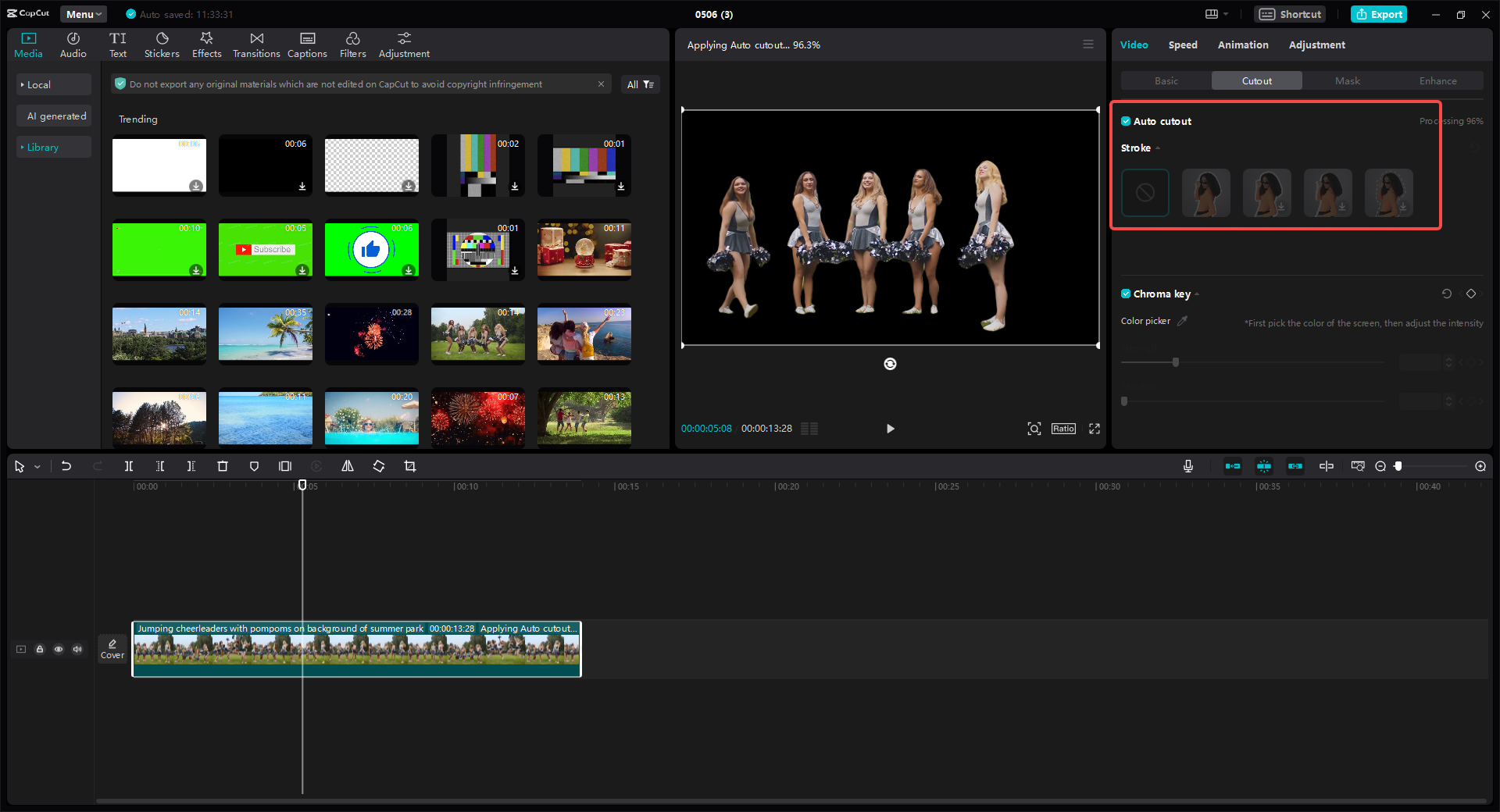Select the Crop tool in timeline toolbar
Screen dimensions: 1500x812
pyautogui.click(x=410, y=466)
